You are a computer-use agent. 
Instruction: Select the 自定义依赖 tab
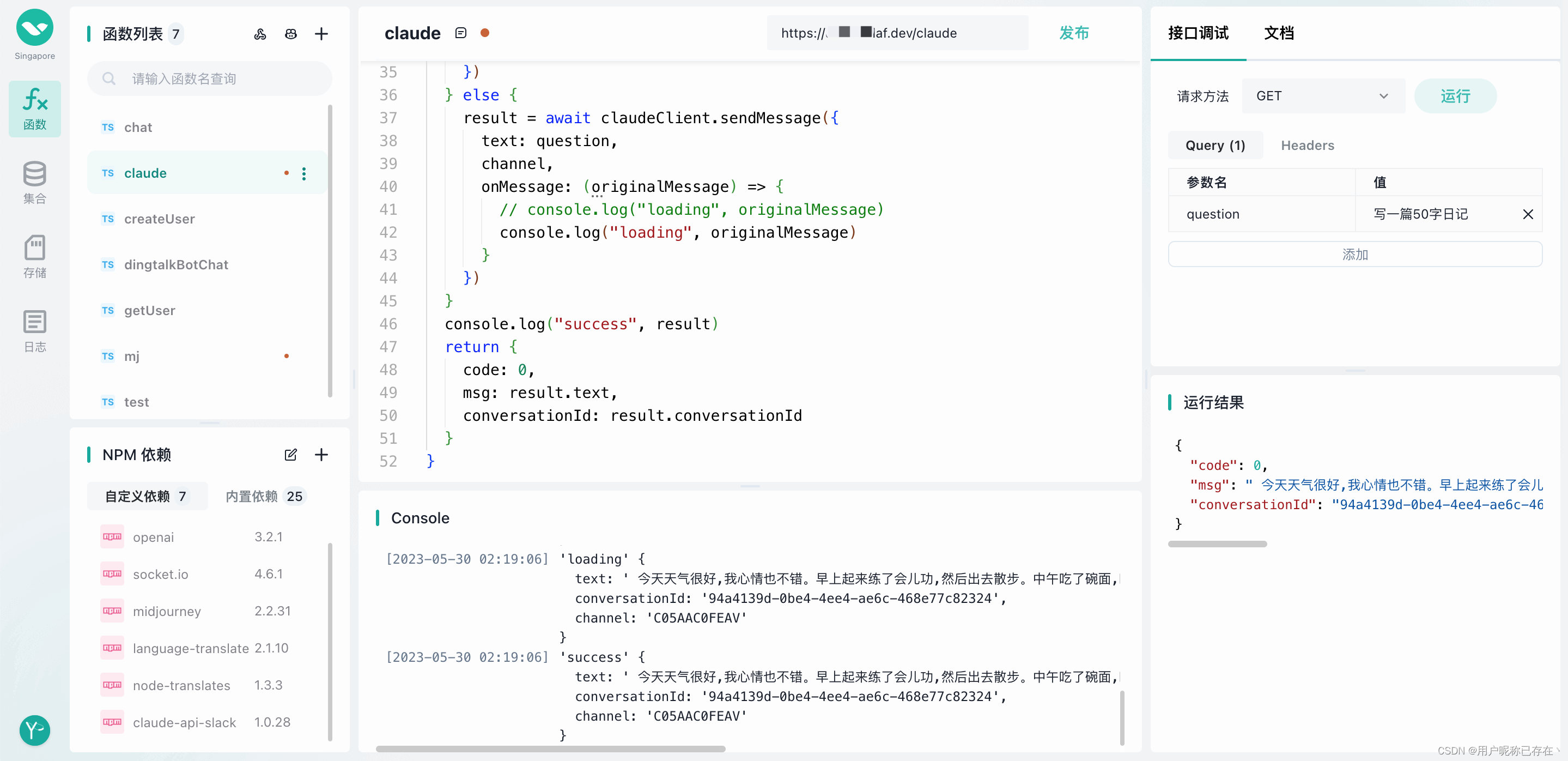147,496
